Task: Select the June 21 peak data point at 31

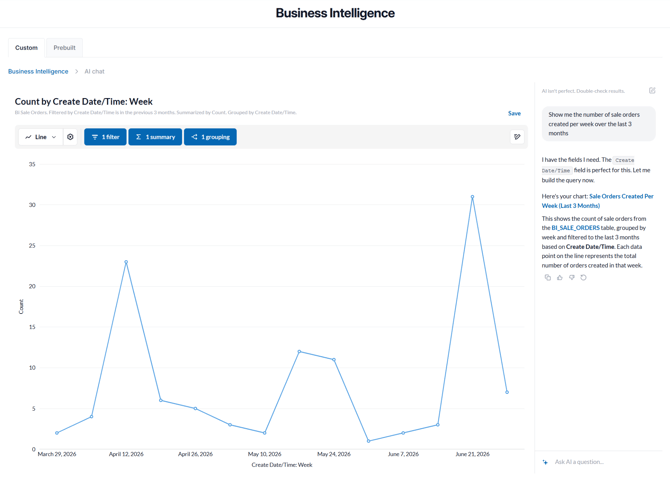Action: 472,197
